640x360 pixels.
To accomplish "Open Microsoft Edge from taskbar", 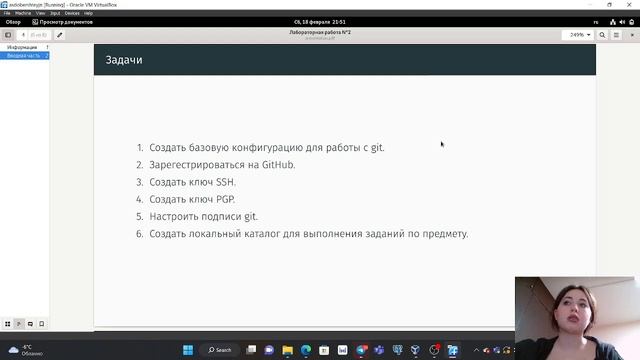I will click(306, 350).
